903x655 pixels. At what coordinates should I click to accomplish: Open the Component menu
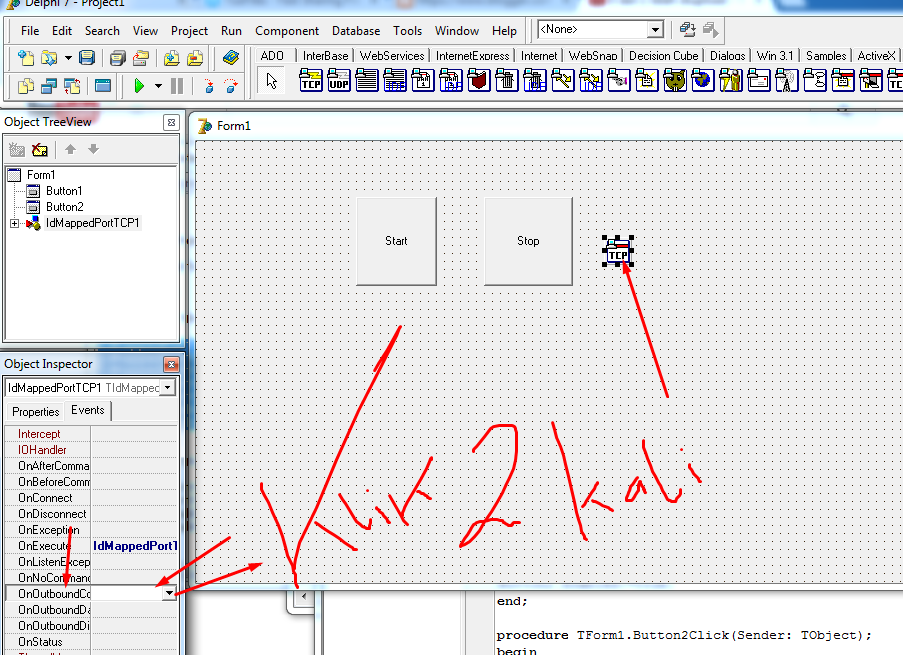coord(287,31)
